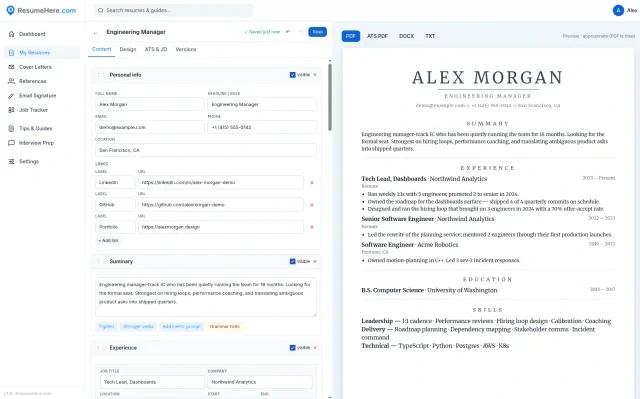The image size is (640, 399).
Task: Uncheck Visible for Experience section
Action: coord(293,348)
